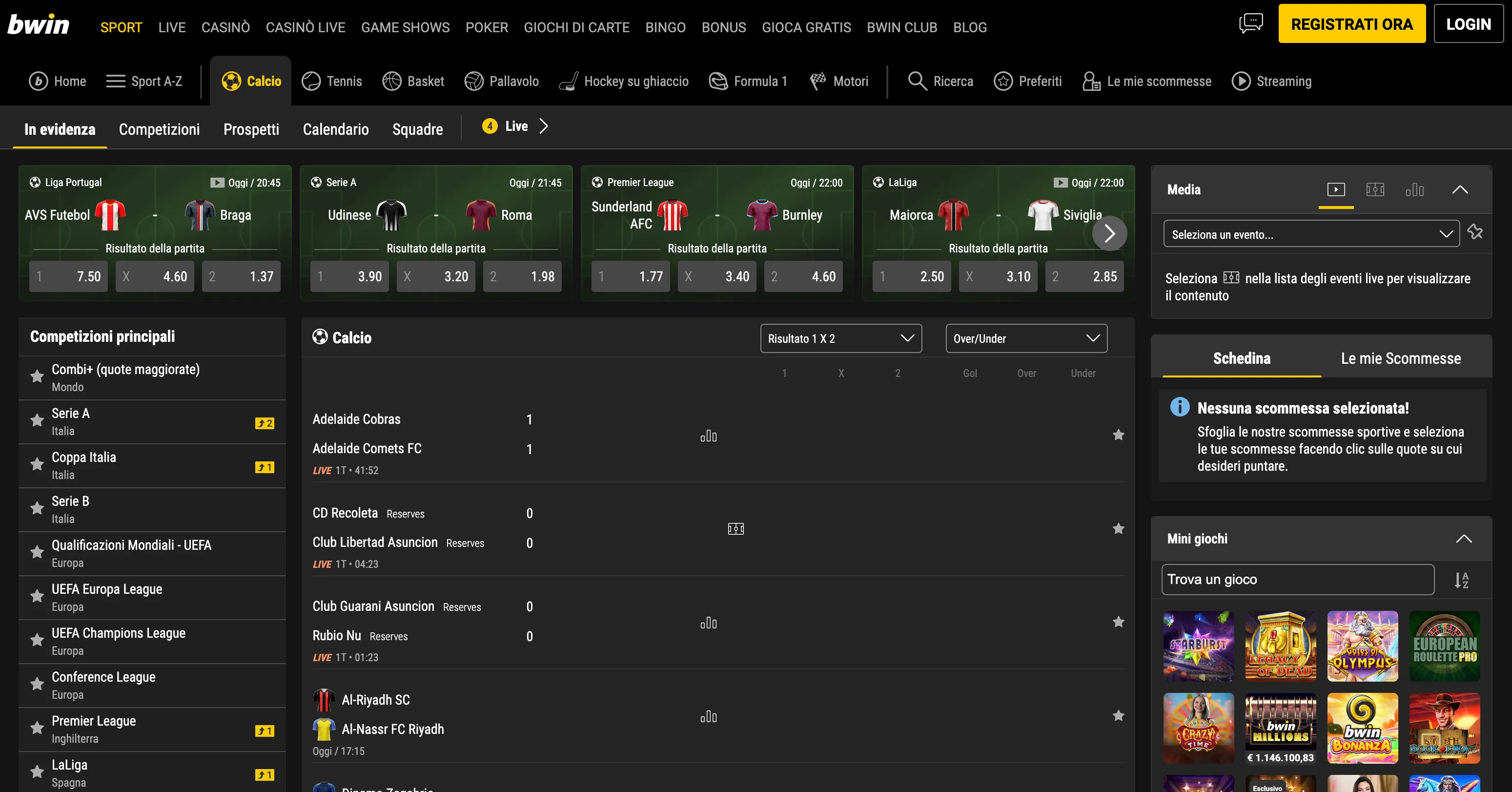Sort mini games alphabetically
Screen dimensions: 1512x792
click(1461, 580)
